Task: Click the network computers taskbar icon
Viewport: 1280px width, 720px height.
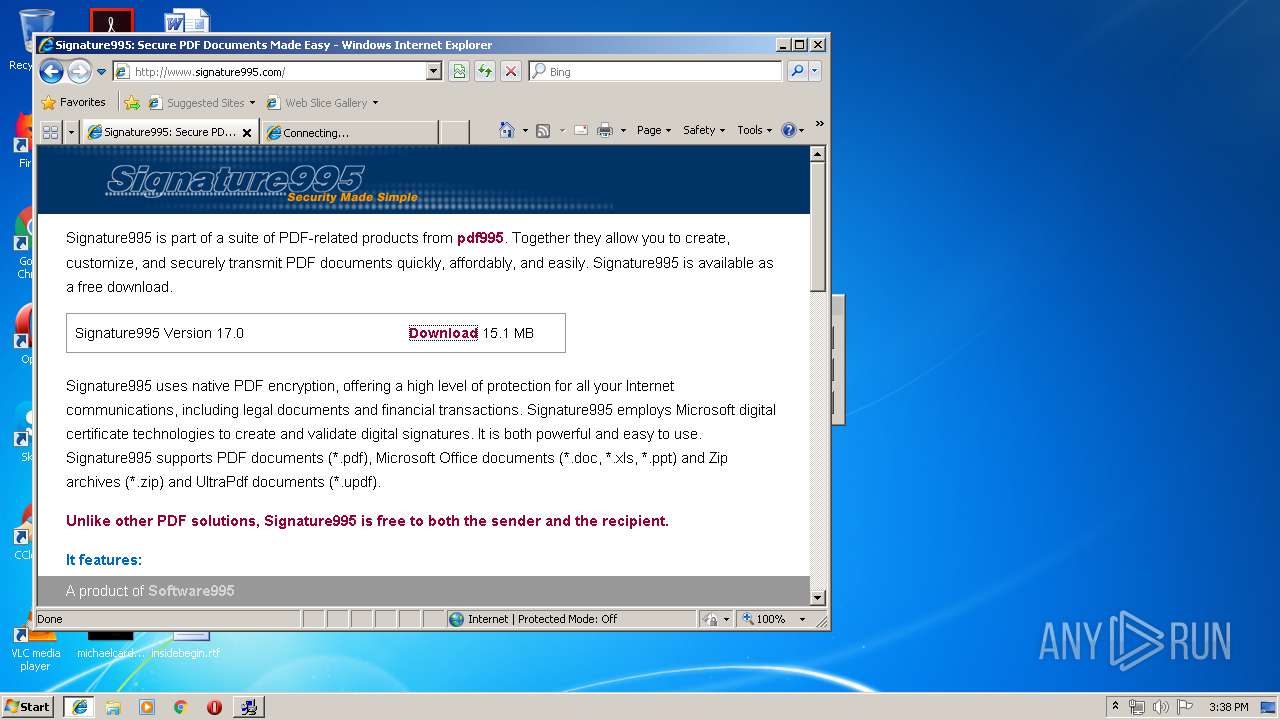Action: pos(248,707)
